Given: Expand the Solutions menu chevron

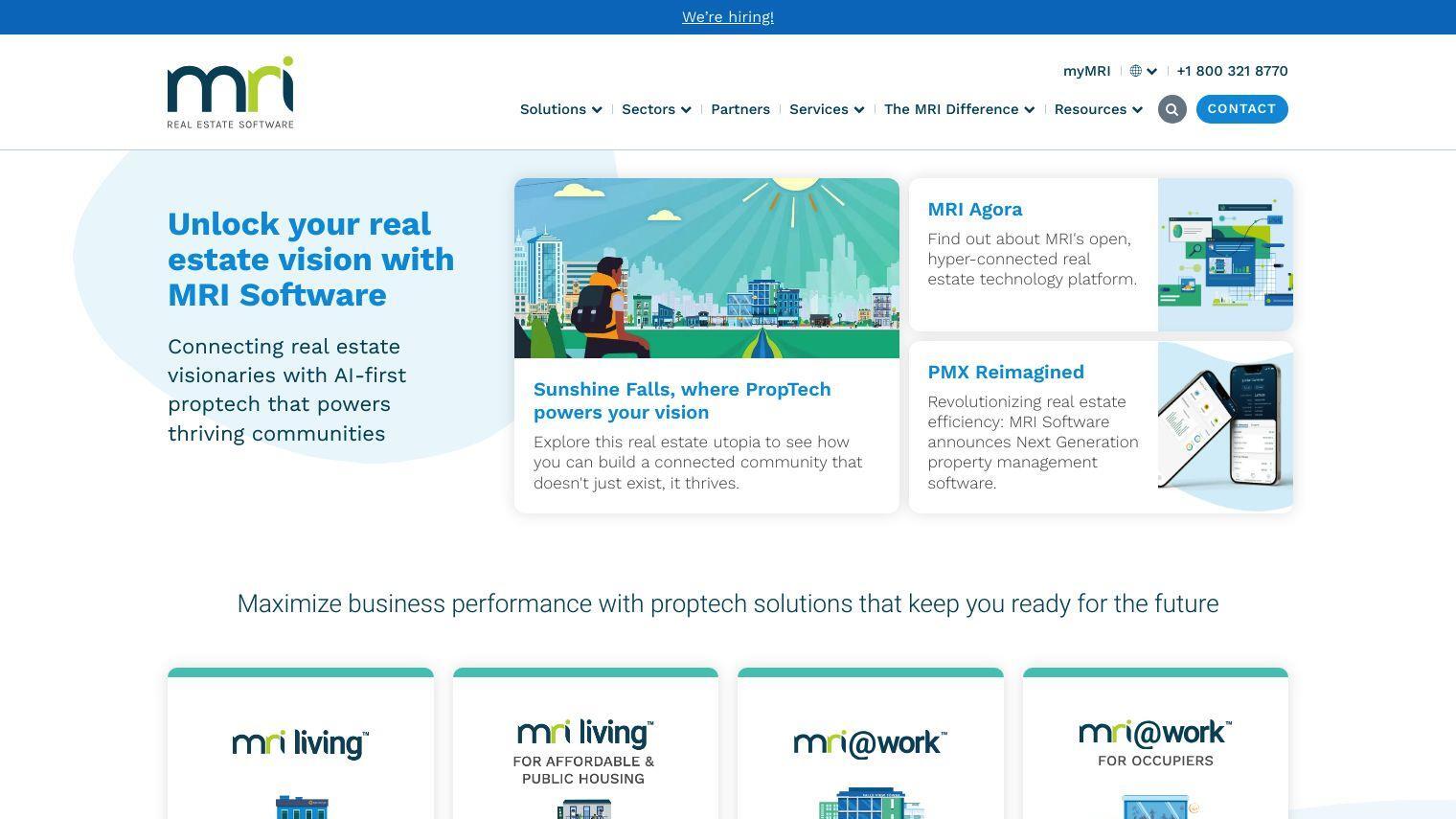Looking at the screenshot, I should 597,110.
